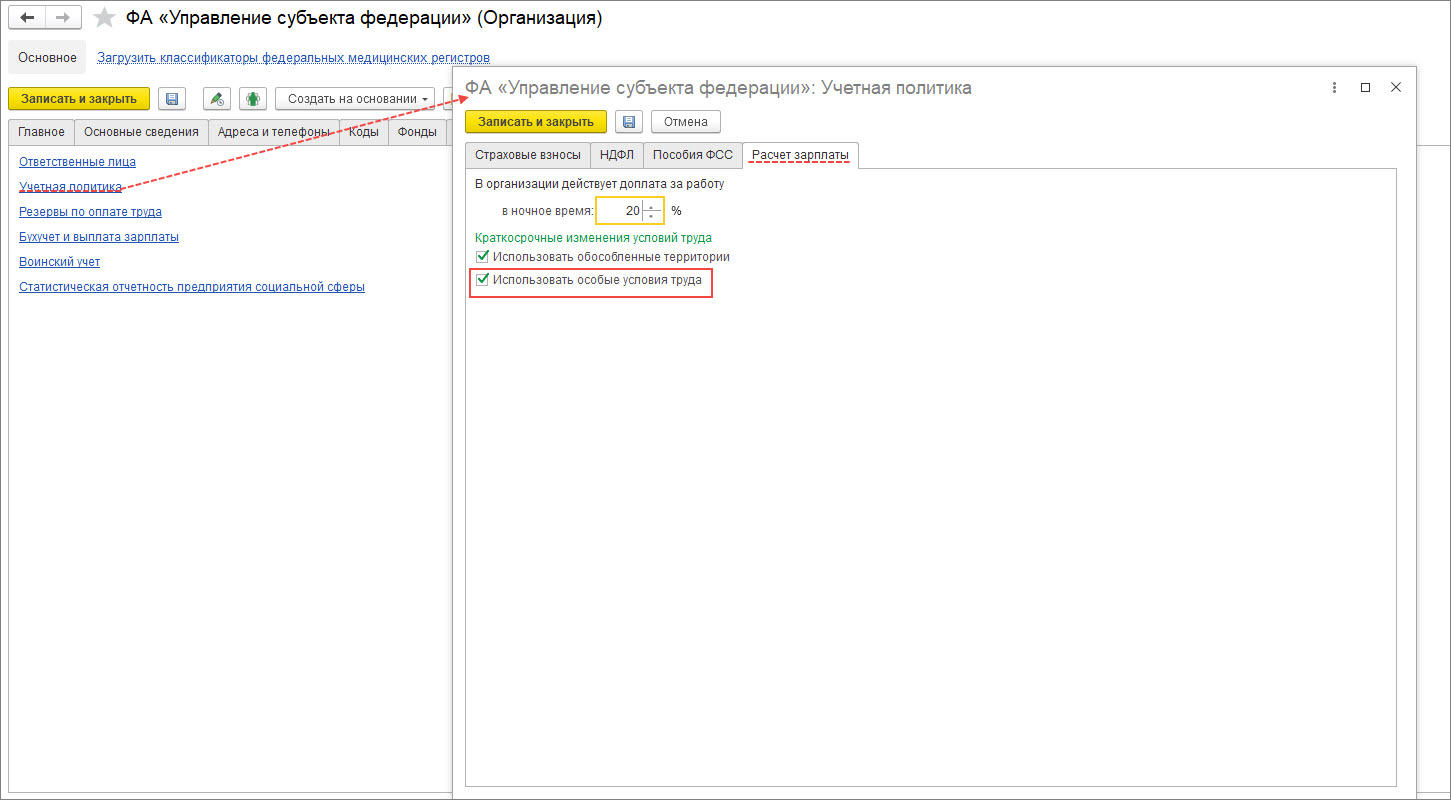The width and height of the screenshot is (1451, 800).
Task: Open the Резервы по оплате труда link
Action: (90, 211)
